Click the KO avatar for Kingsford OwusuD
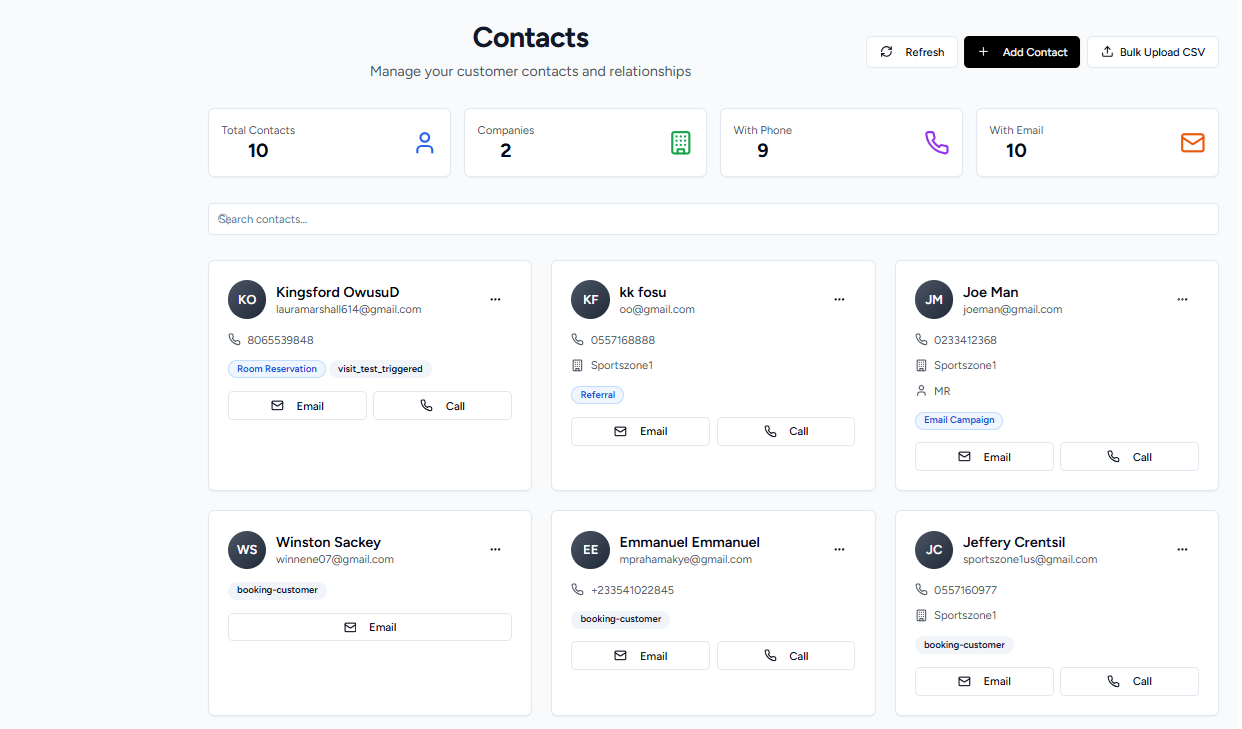 247,299
